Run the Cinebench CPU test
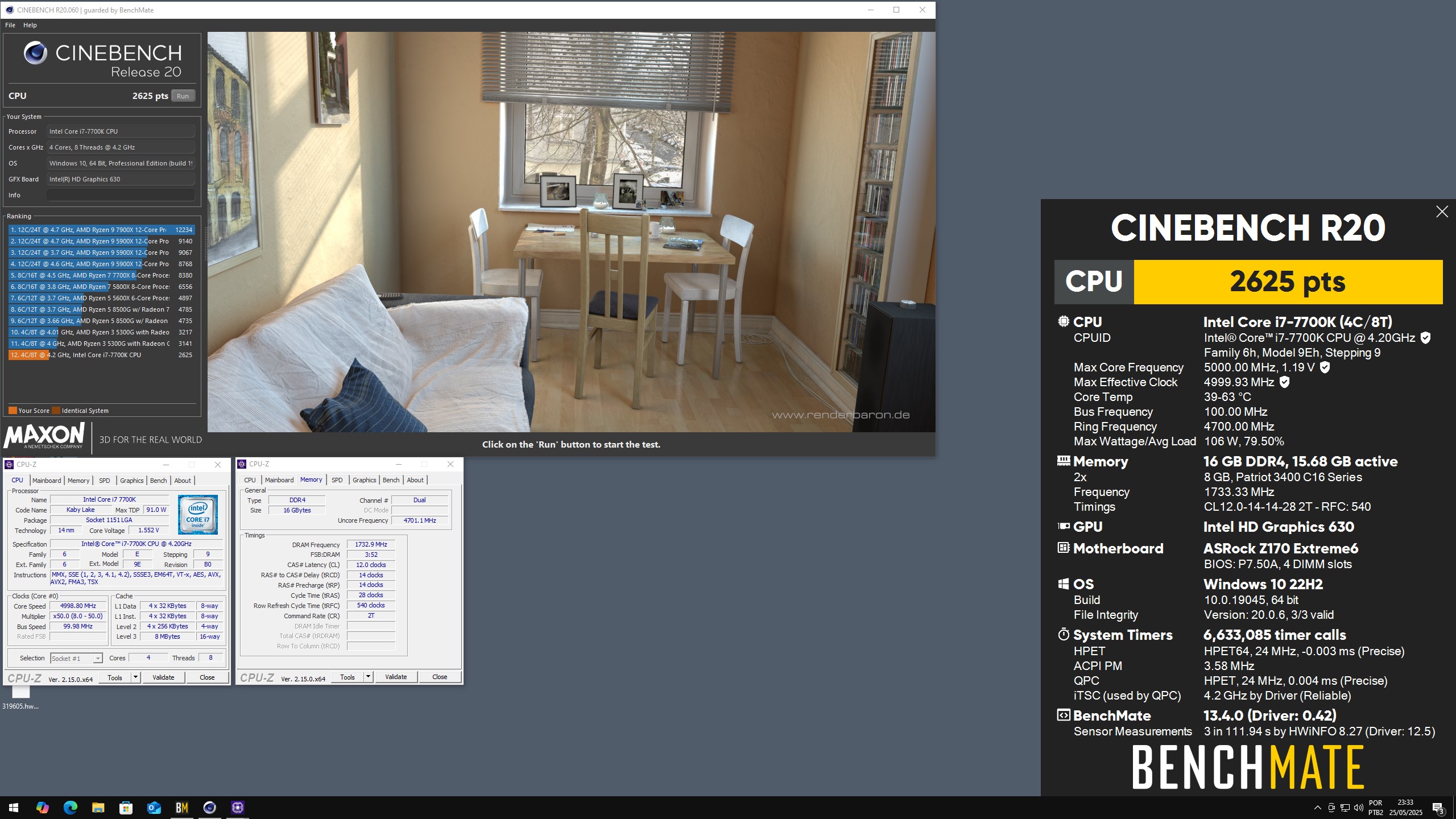1456x819 pixels. (x=183, y=96)
